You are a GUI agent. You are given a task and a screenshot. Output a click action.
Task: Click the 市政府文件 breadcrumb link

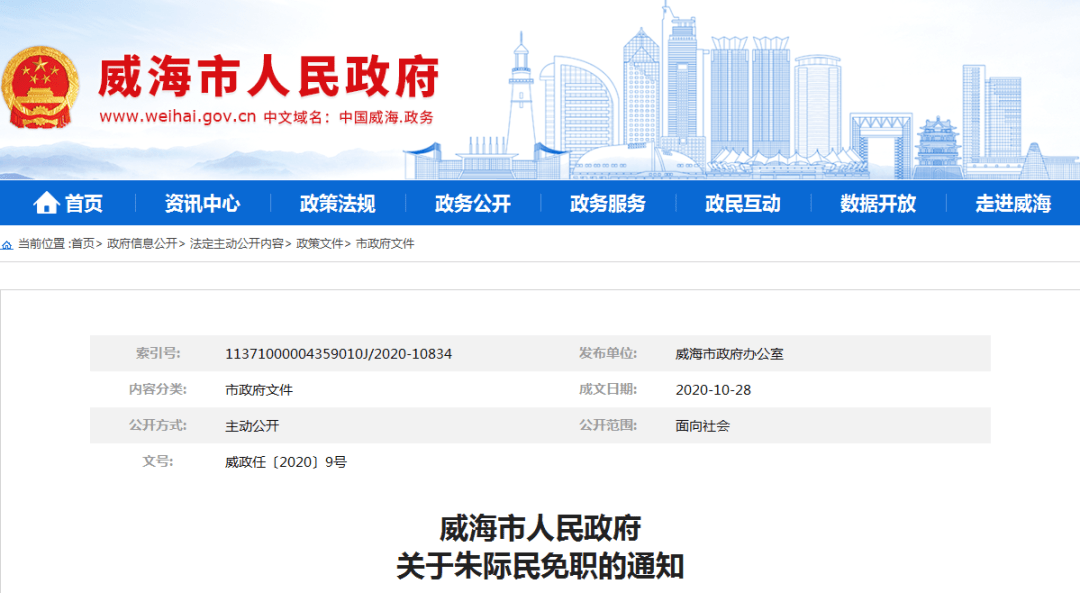(385, 244)
